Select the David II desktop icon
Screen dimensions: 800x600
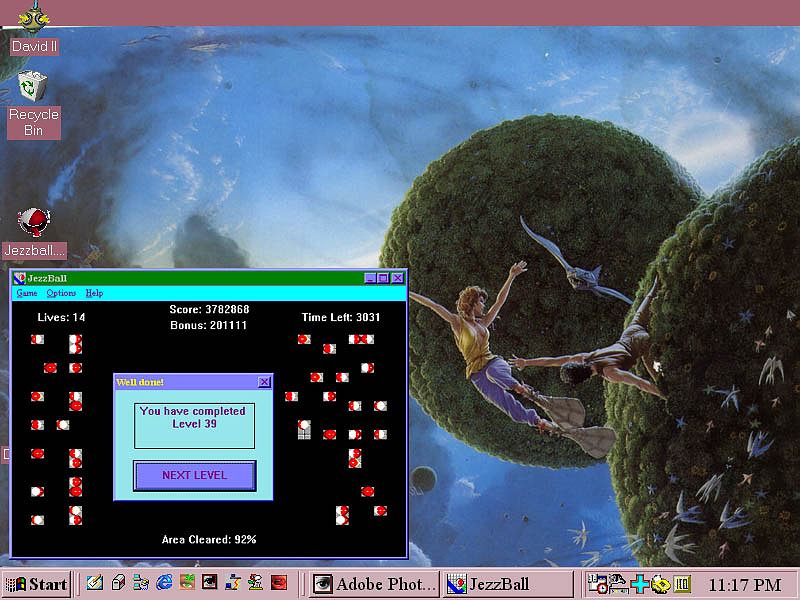(x=34, y=28)
